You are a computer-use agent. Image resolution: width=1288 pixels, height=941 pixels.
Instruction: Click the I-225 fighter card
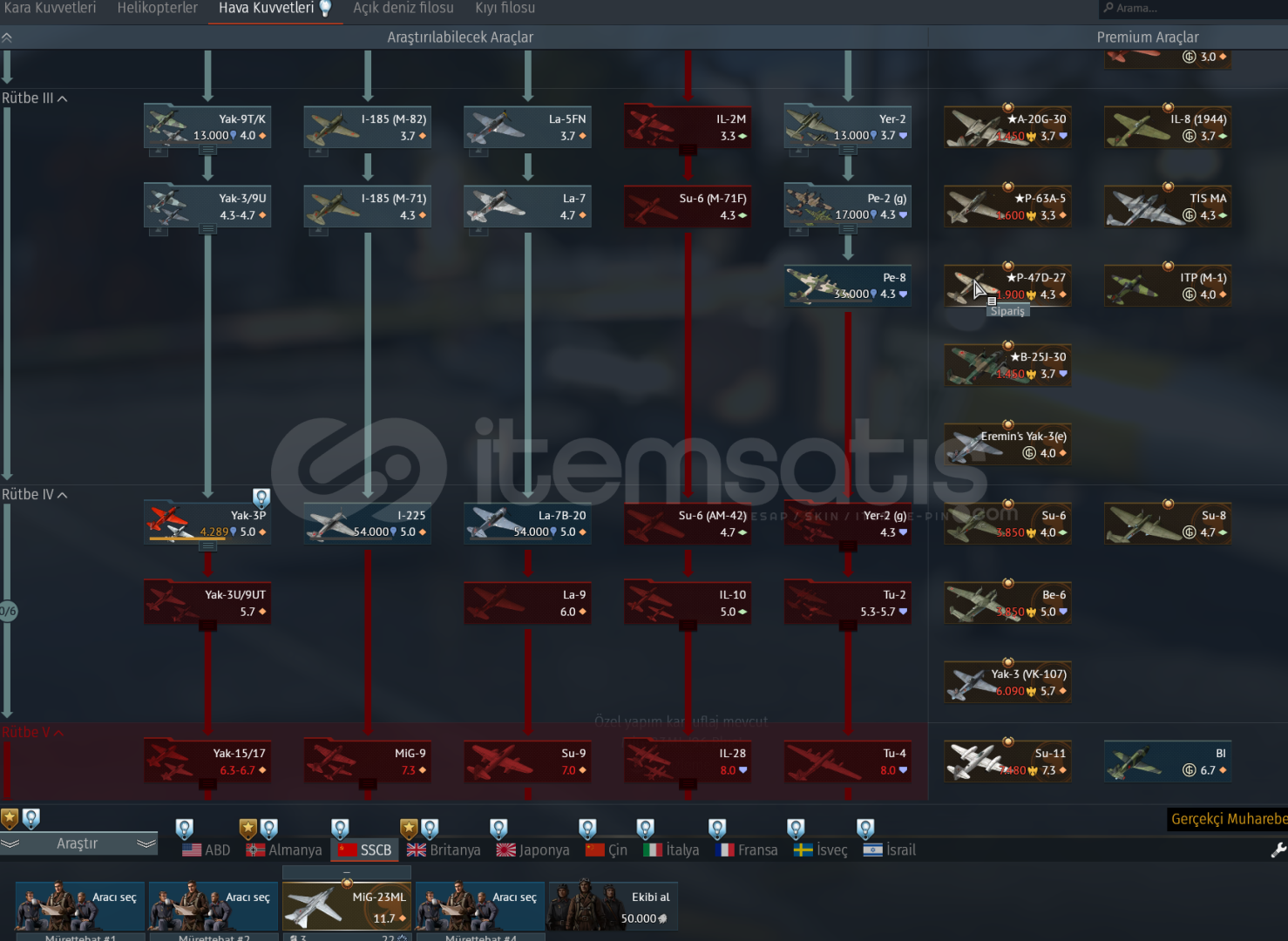pyautogui.click(x=368, y=523)
